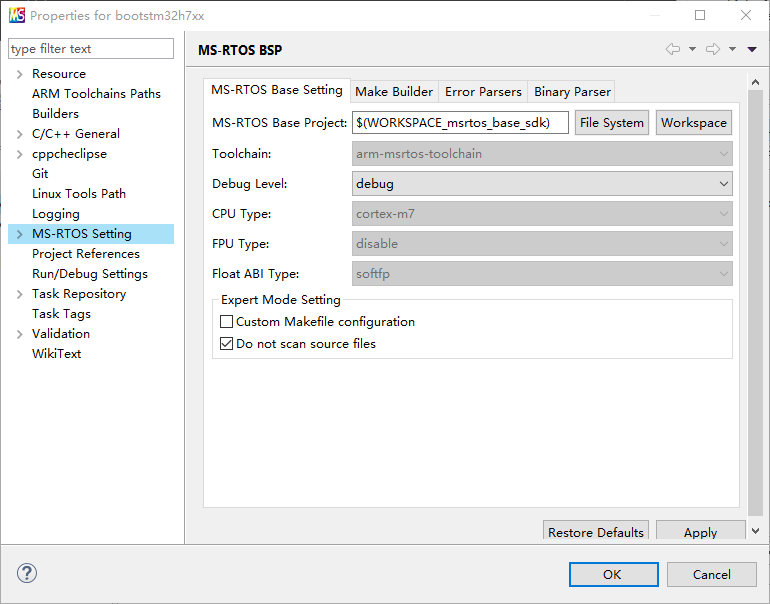Open the Error Parsers tab
The image size is (770, 604).
click(x=483, y=91)
